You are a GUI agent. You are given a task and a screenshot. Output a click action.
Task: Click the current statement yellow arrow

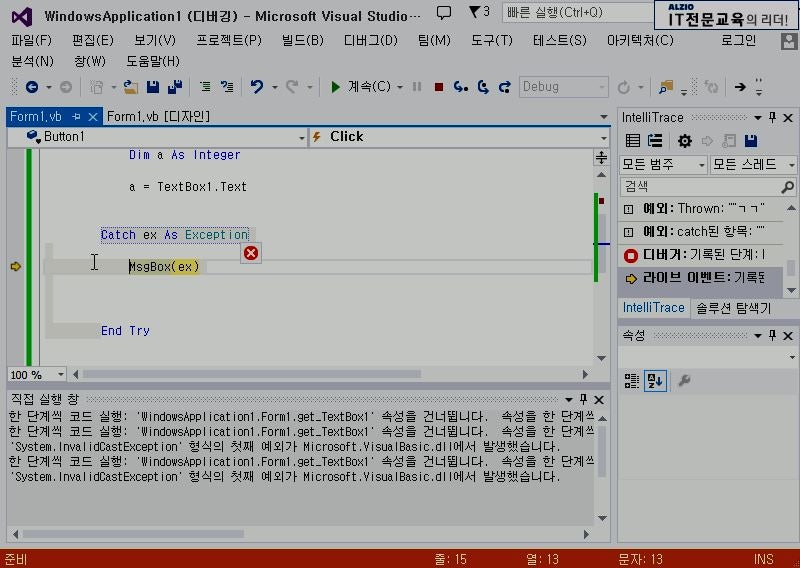pyautogui.click(x=16, y=266)
